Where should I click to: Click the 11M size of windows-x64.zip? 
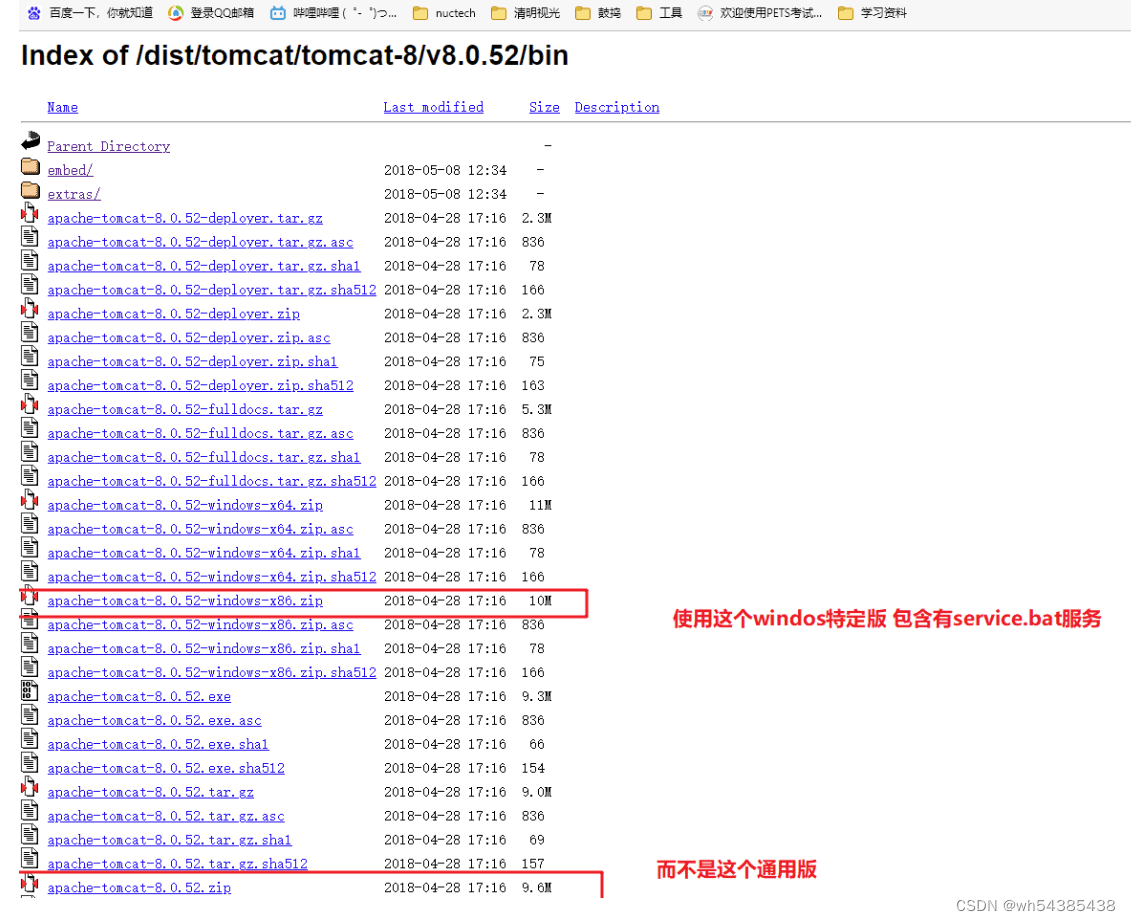540,505
